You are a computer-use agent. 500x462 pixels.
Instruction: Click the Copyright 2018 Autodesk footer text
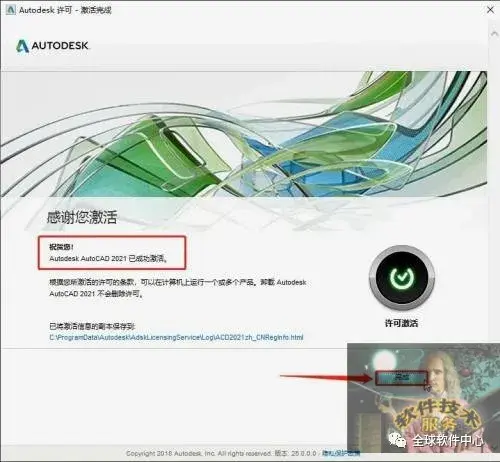pos(221,453)
